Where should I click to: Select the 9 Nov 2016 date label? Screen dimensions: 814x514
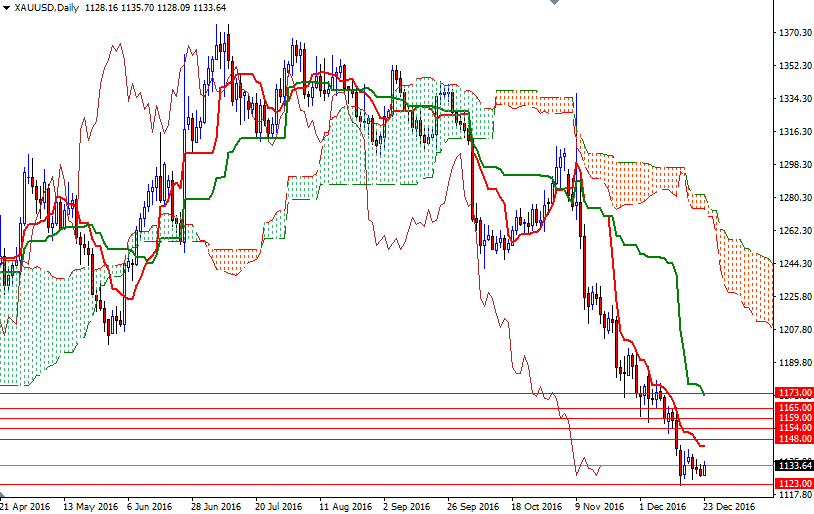click(600, 507)
